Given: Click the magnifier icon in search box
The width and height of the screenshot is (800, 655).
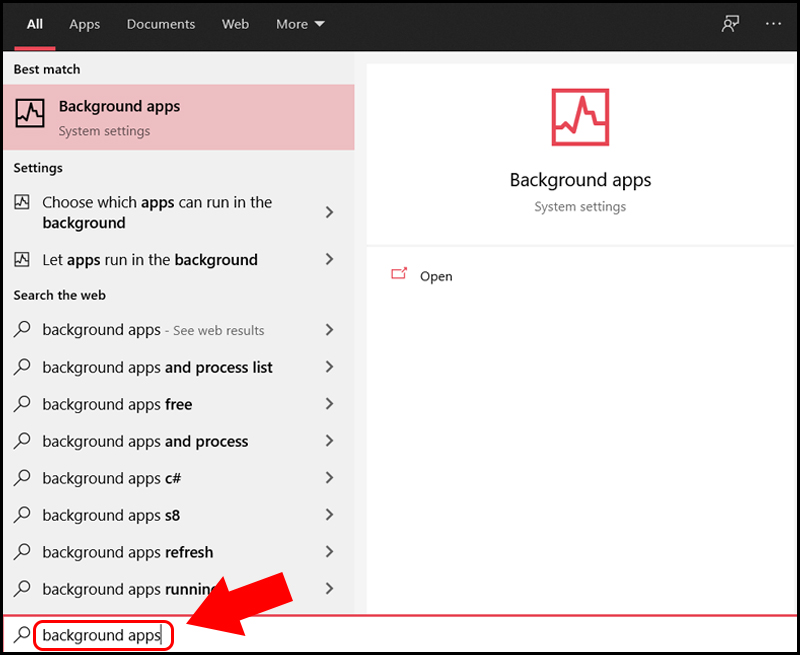Looking at the screenshot, I should (21, 635).
